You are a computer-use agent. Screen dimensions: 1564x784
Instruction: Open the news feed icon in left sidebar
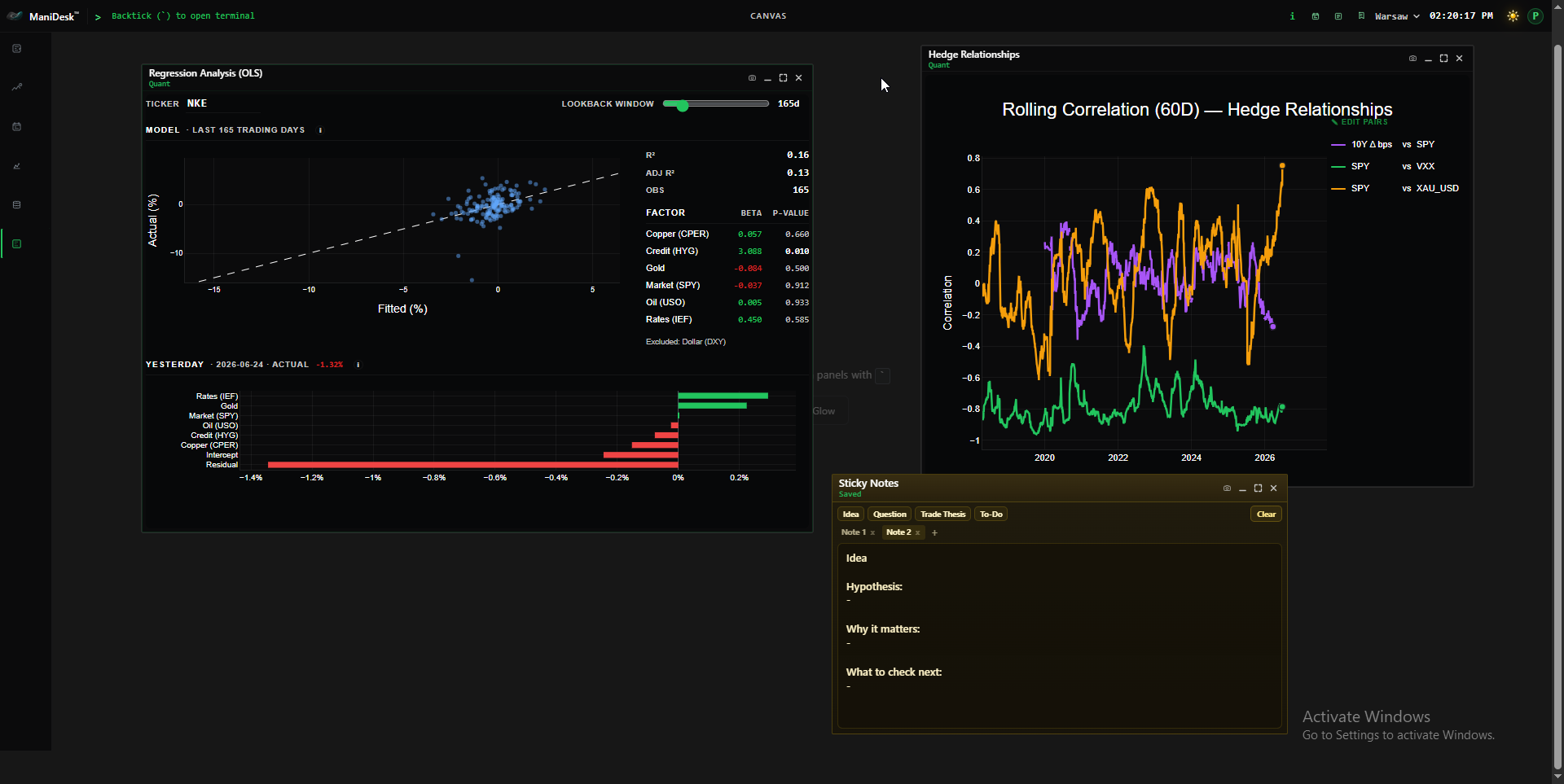[x=16, y=49]
